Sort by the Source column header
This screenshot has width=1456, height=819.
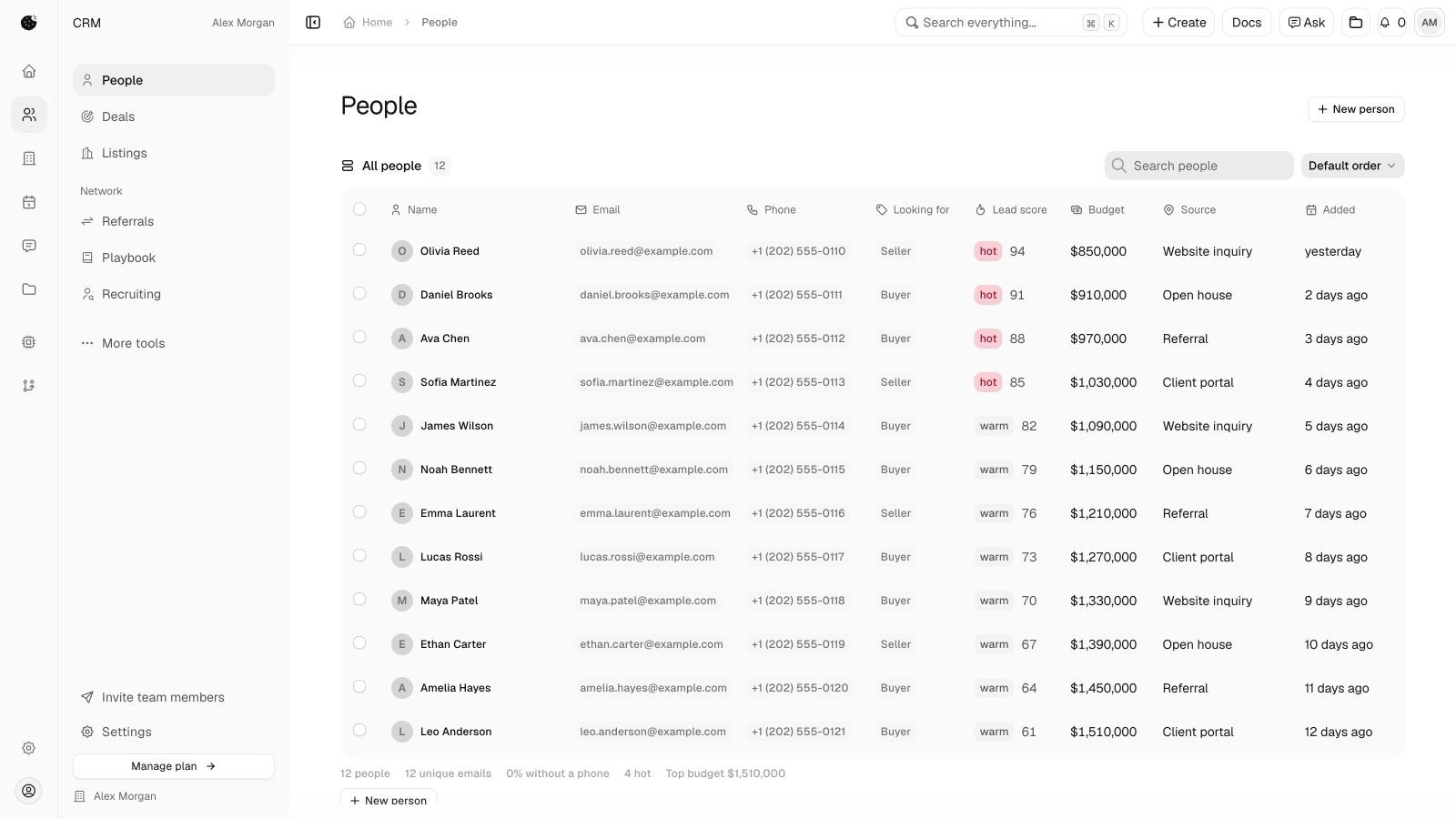pyautogui.click(x=1189, y=210)
